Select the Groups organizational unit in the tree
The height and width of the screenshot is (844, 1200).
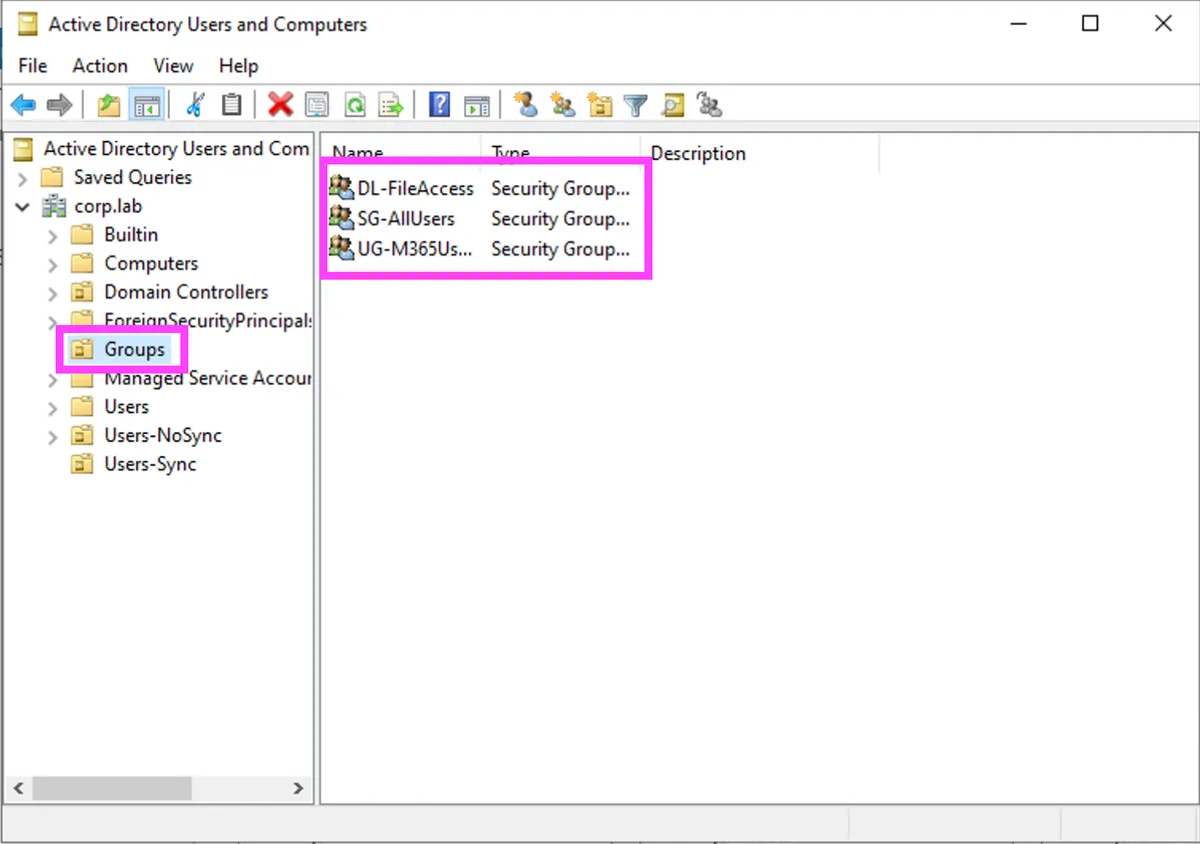point(134,350)
